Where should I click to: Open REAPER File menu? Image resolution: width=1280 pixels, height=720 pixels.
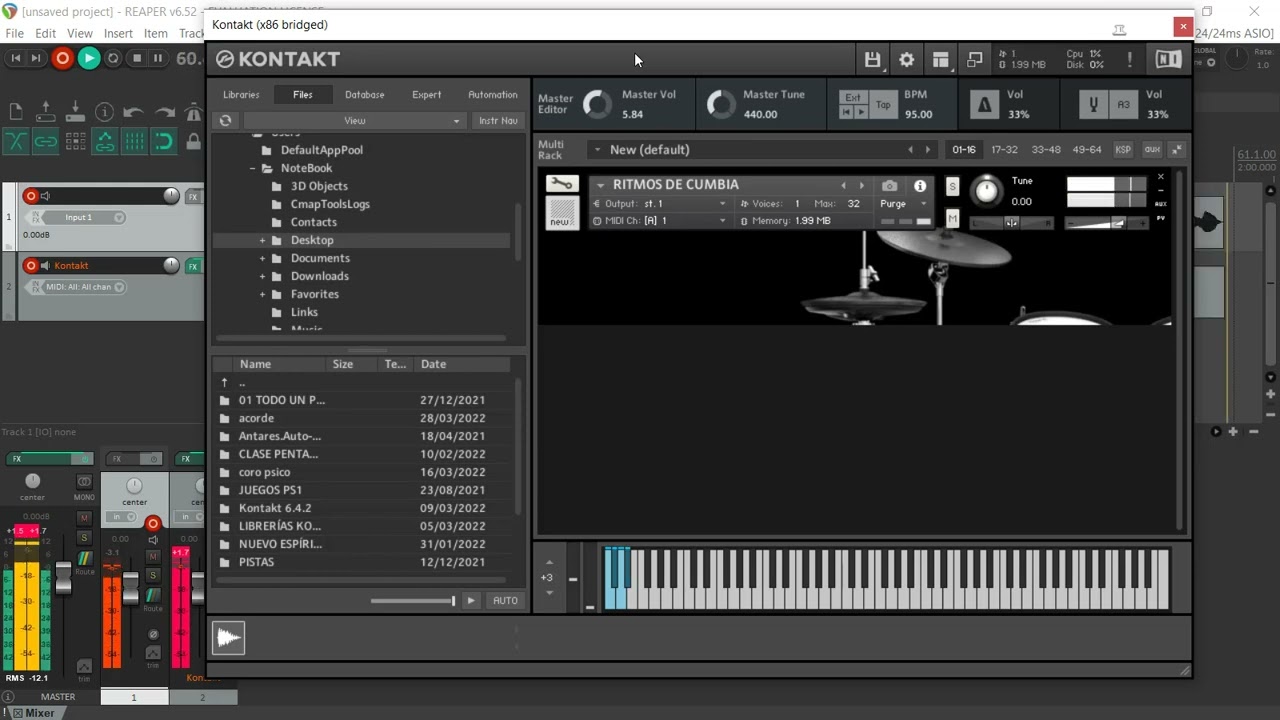point(14,33)
